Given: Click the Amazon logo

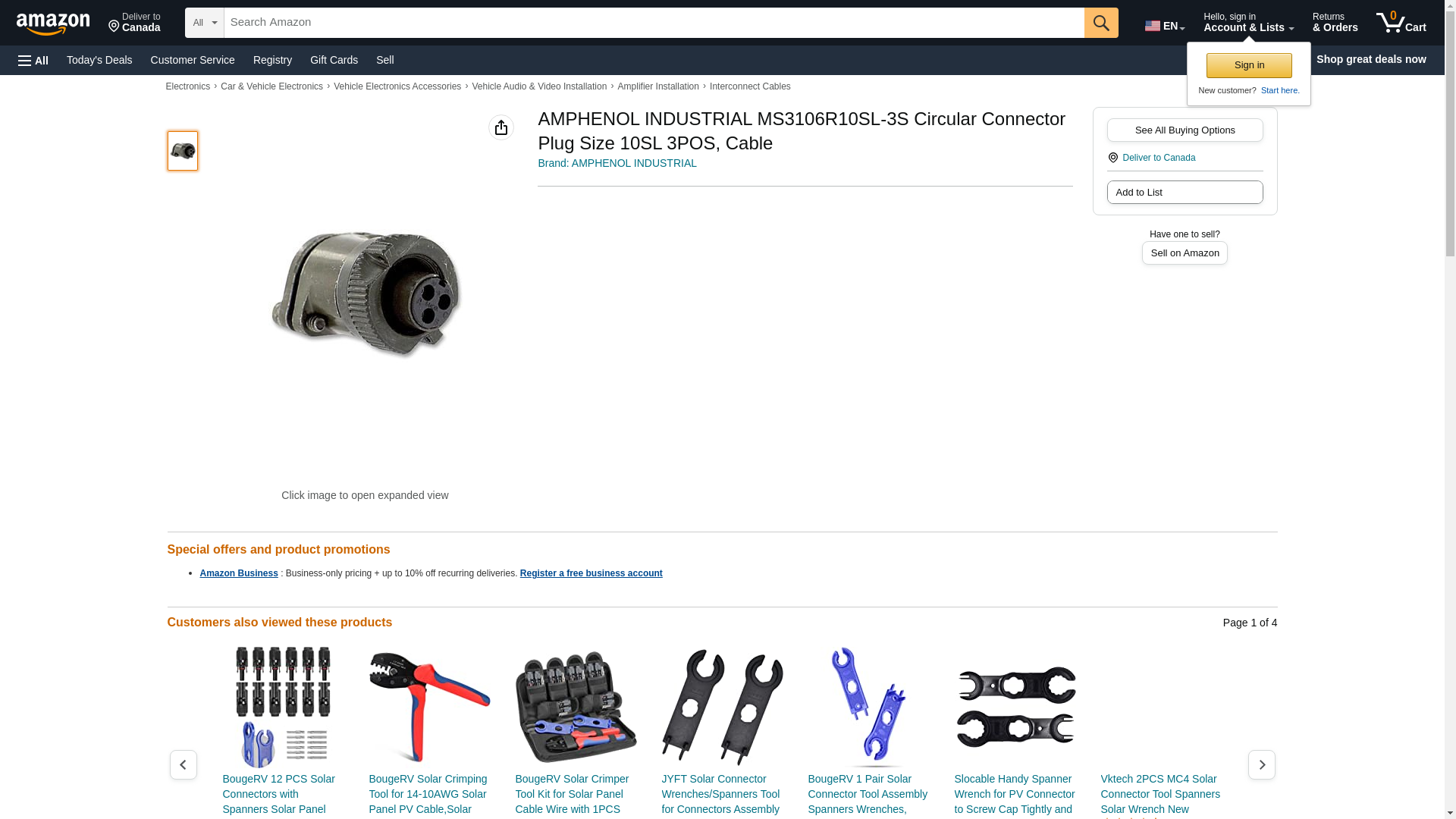Looking at the screenshot, I should [53, 24].
